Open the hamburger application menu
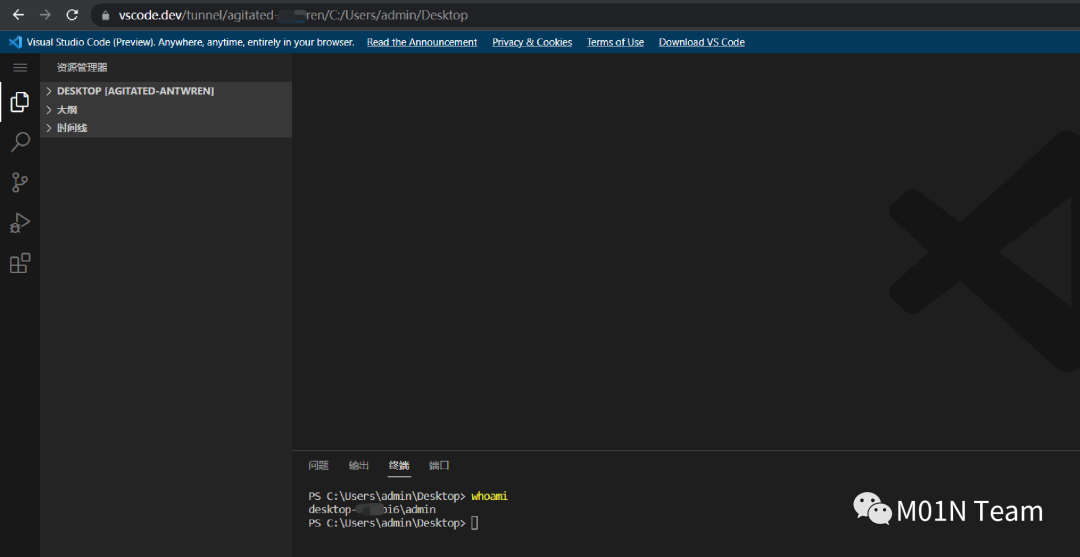This screenshot has height=557, width=1080. (20, 67)
